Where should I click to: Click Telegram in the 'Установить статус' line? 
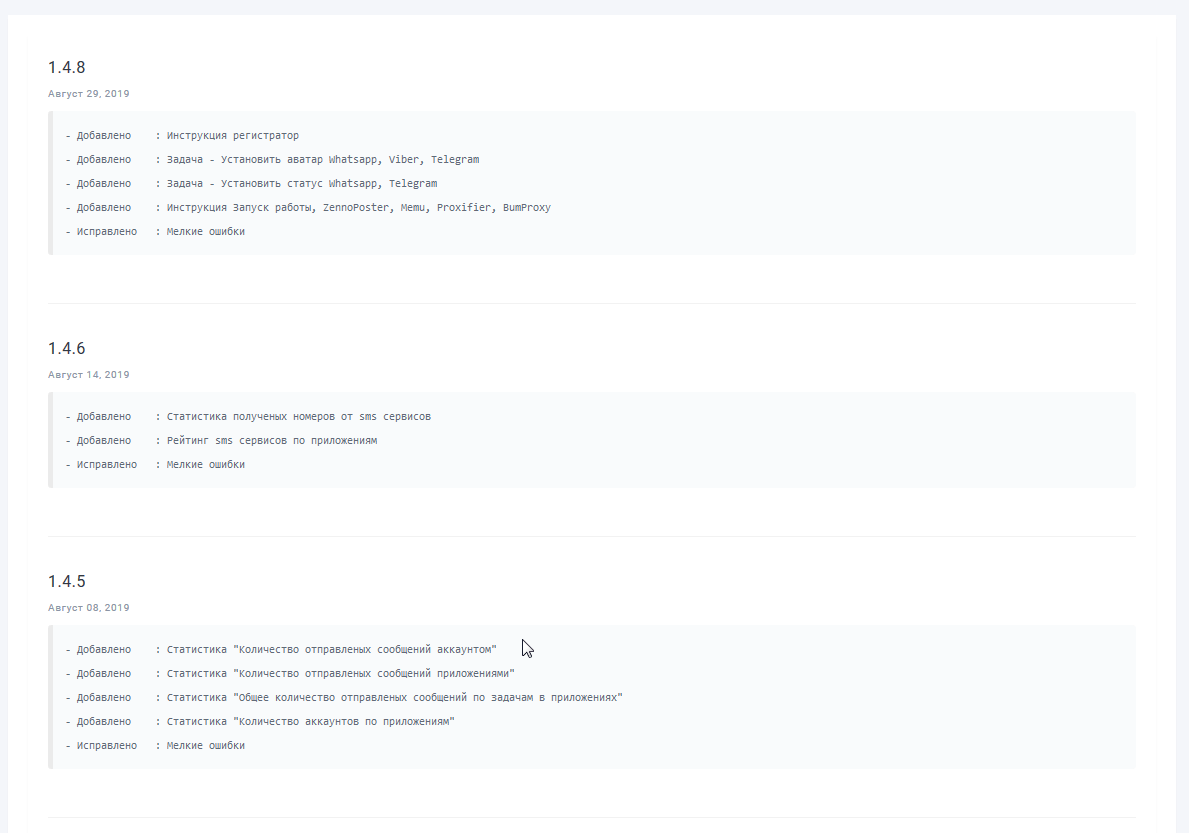413,184
